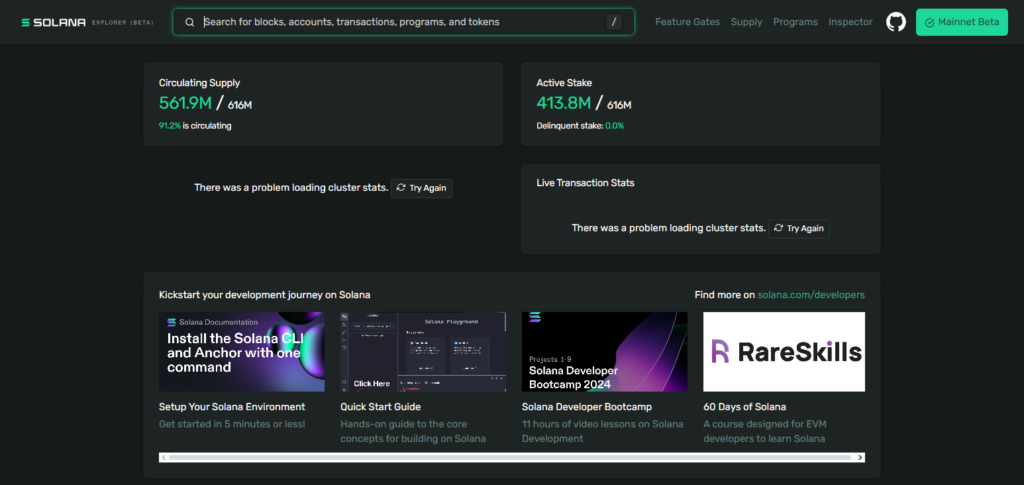1024x485 pixels.
Task: Click the carousel scrollbar left arrow
Action: click(x=163, y=458)
